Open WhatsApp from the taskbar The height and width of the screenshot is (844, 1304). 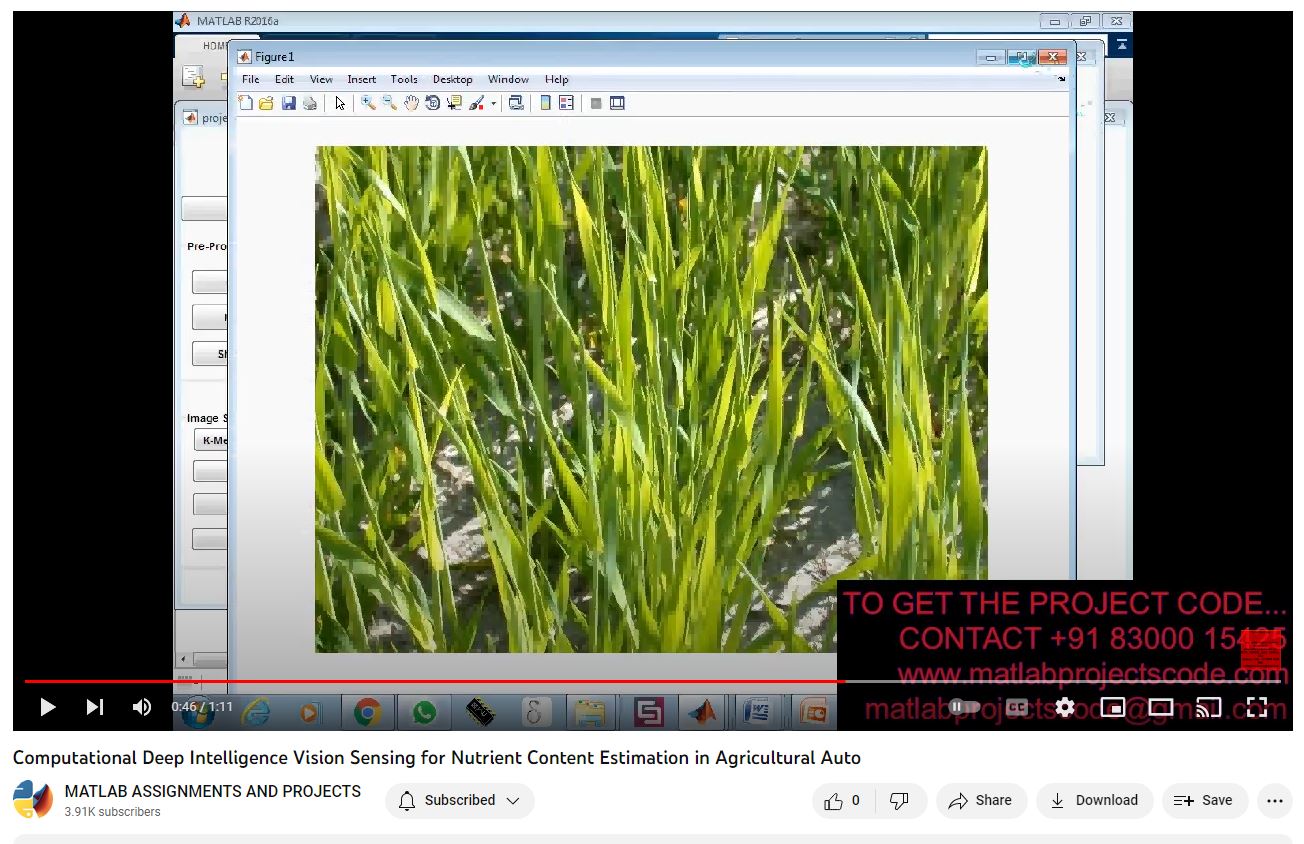coord(424,712)
